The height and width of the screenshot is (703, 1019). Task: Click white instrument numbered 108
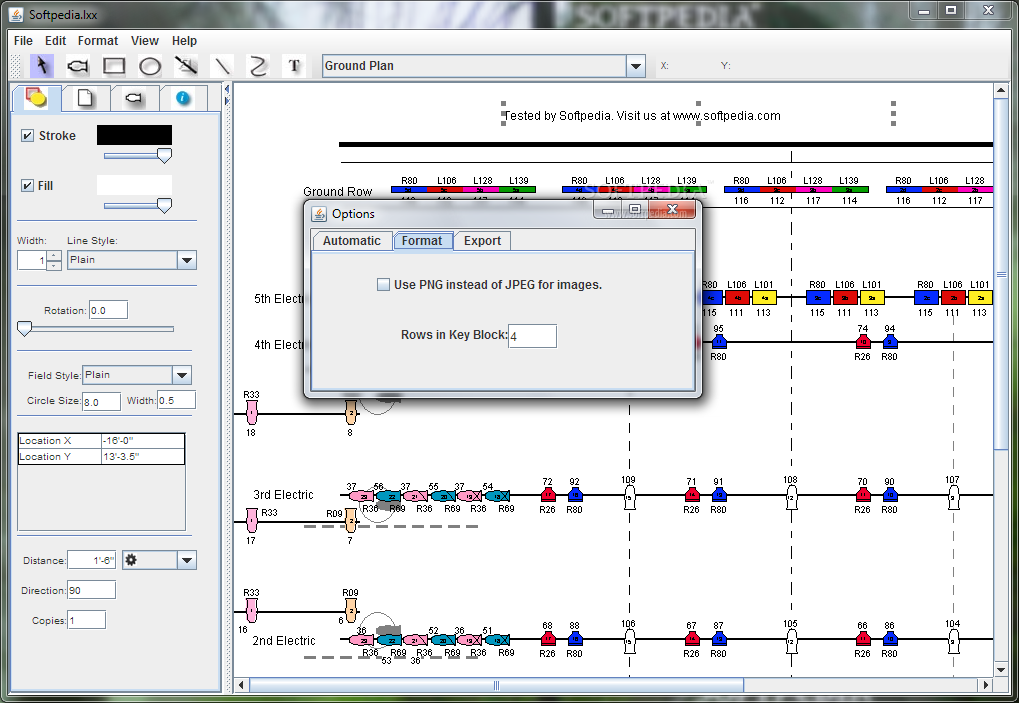[791, 498]
